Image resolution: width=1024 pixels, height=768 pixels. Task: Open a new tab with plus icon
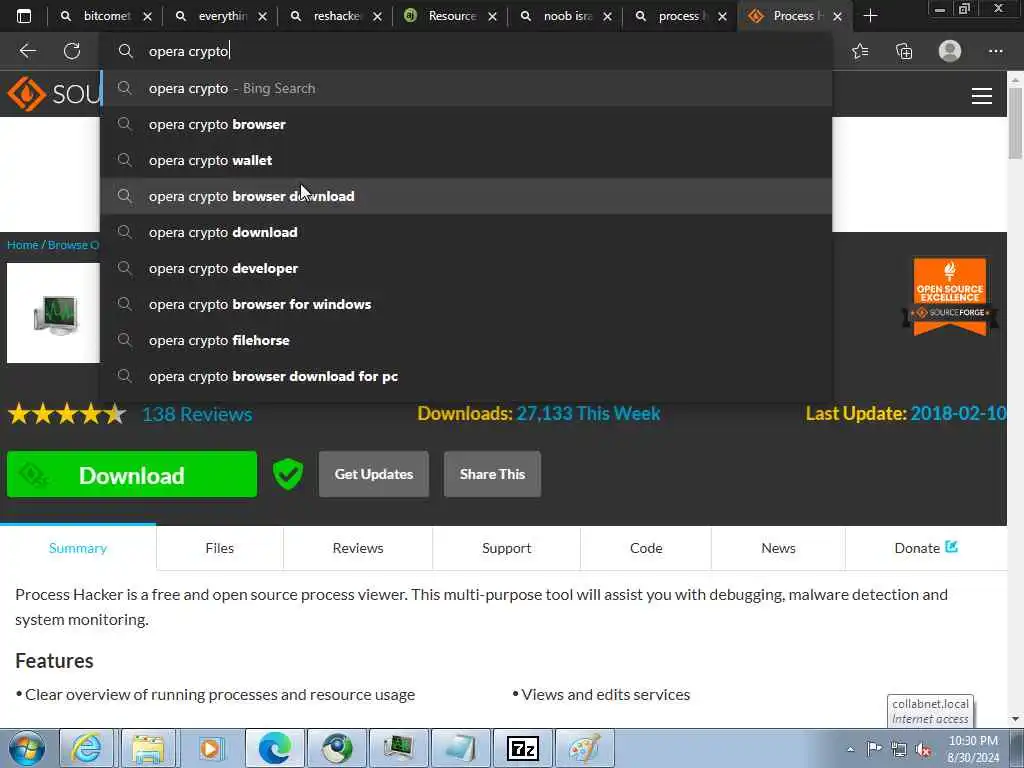pyautogui.click(x=870, y=16)
